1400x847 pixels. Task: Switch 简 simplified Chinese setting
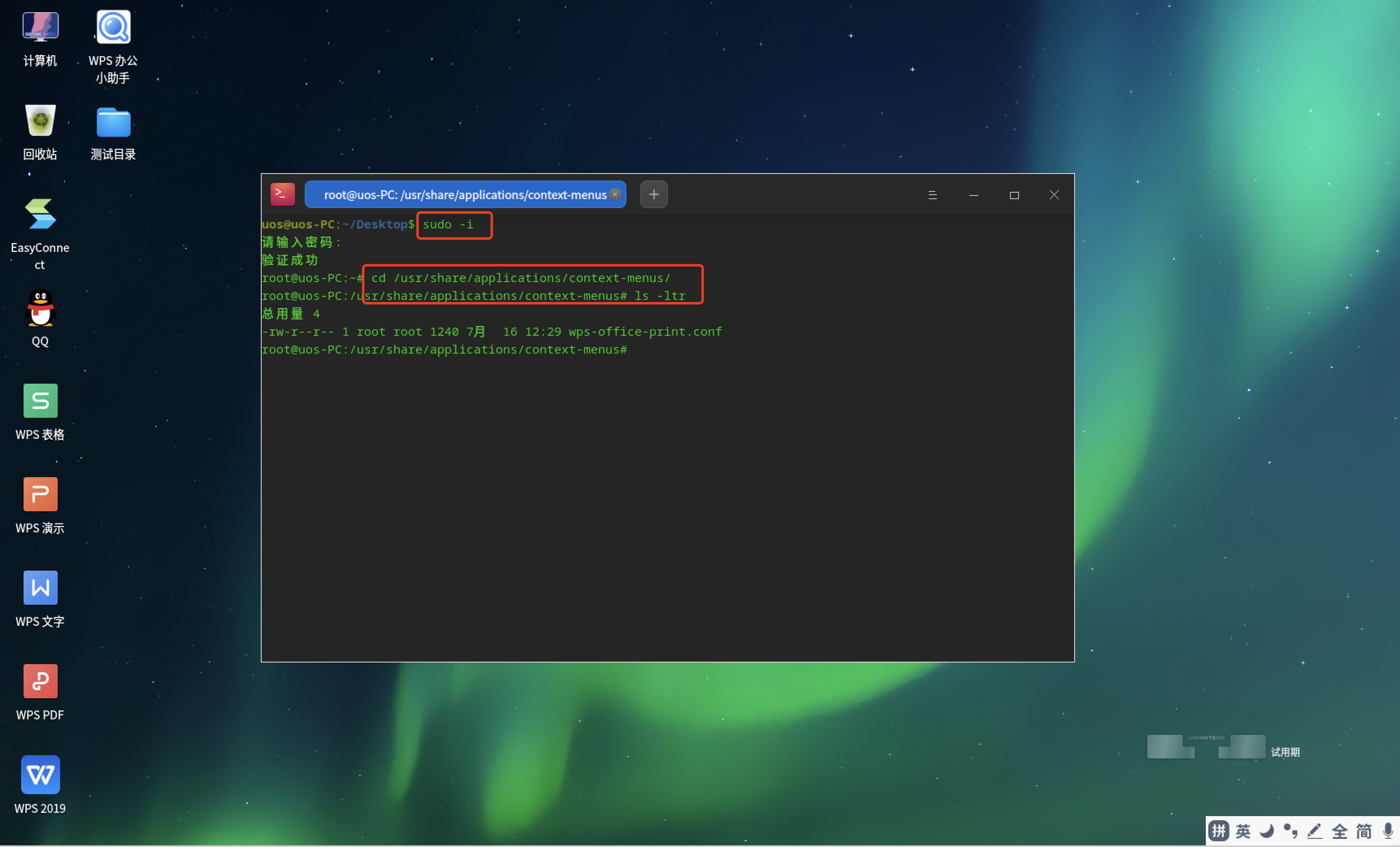tap(1363, 831)
